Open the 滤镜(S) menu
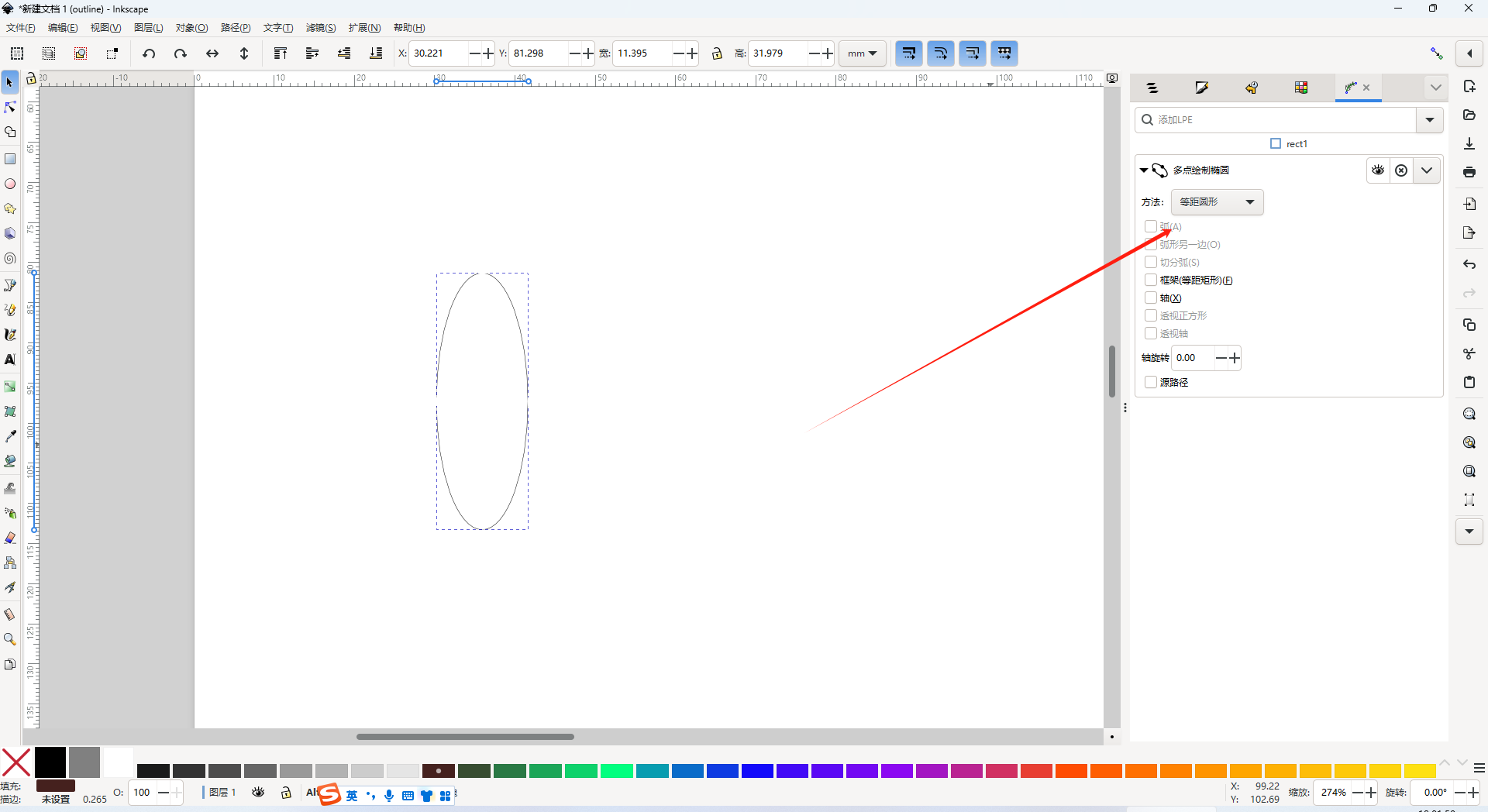This screenshot has height=812, width=1488. pos(320,28)
